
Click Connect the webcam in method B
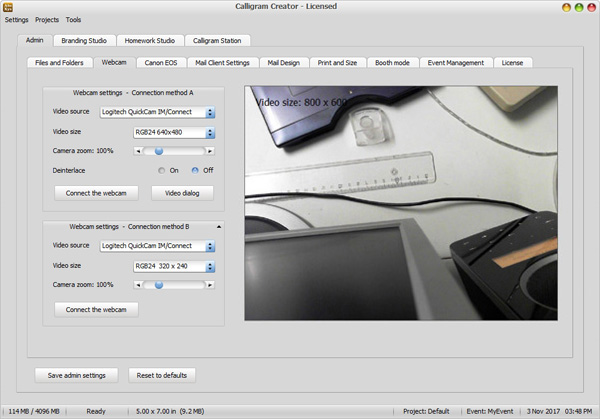(x=96, y=310)
